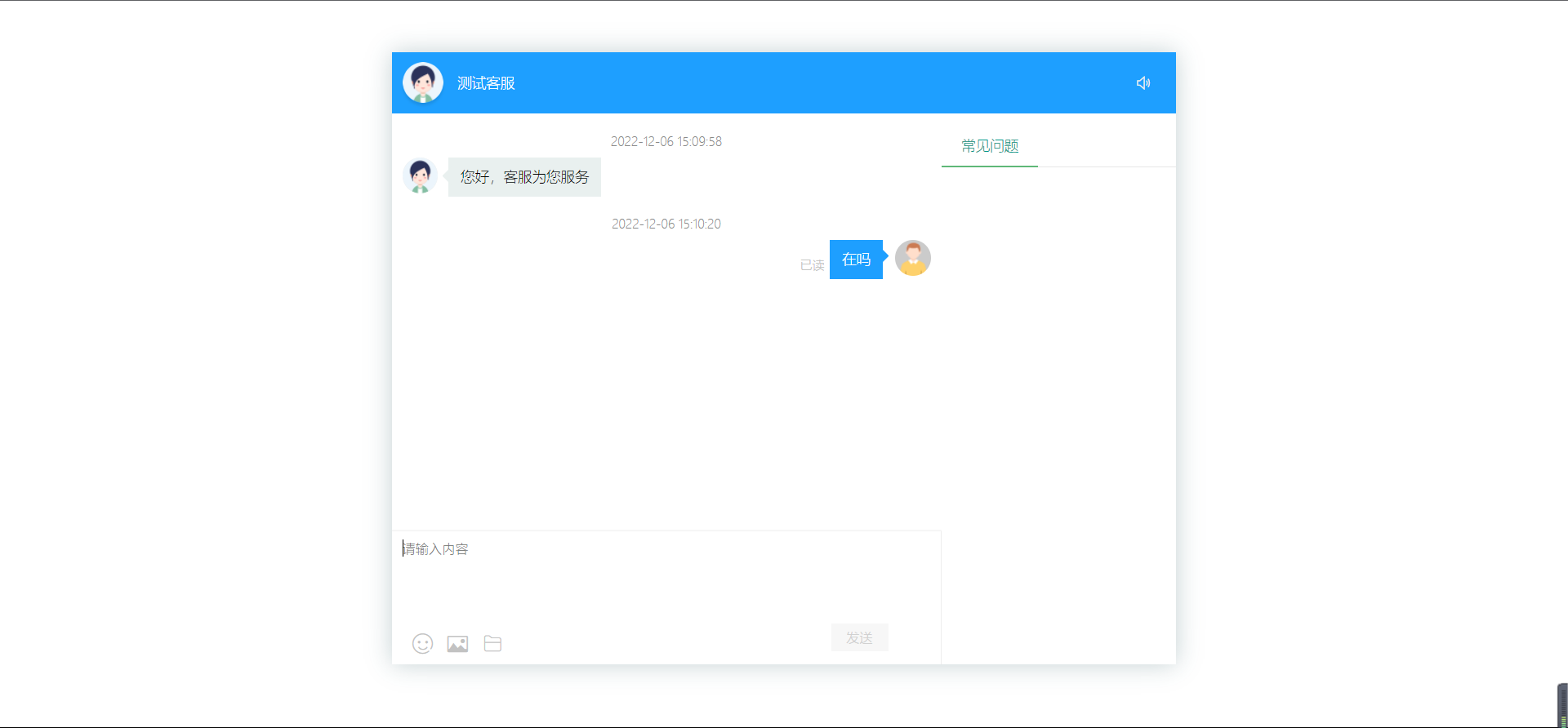Click the image upload icon

click(457, 644)
